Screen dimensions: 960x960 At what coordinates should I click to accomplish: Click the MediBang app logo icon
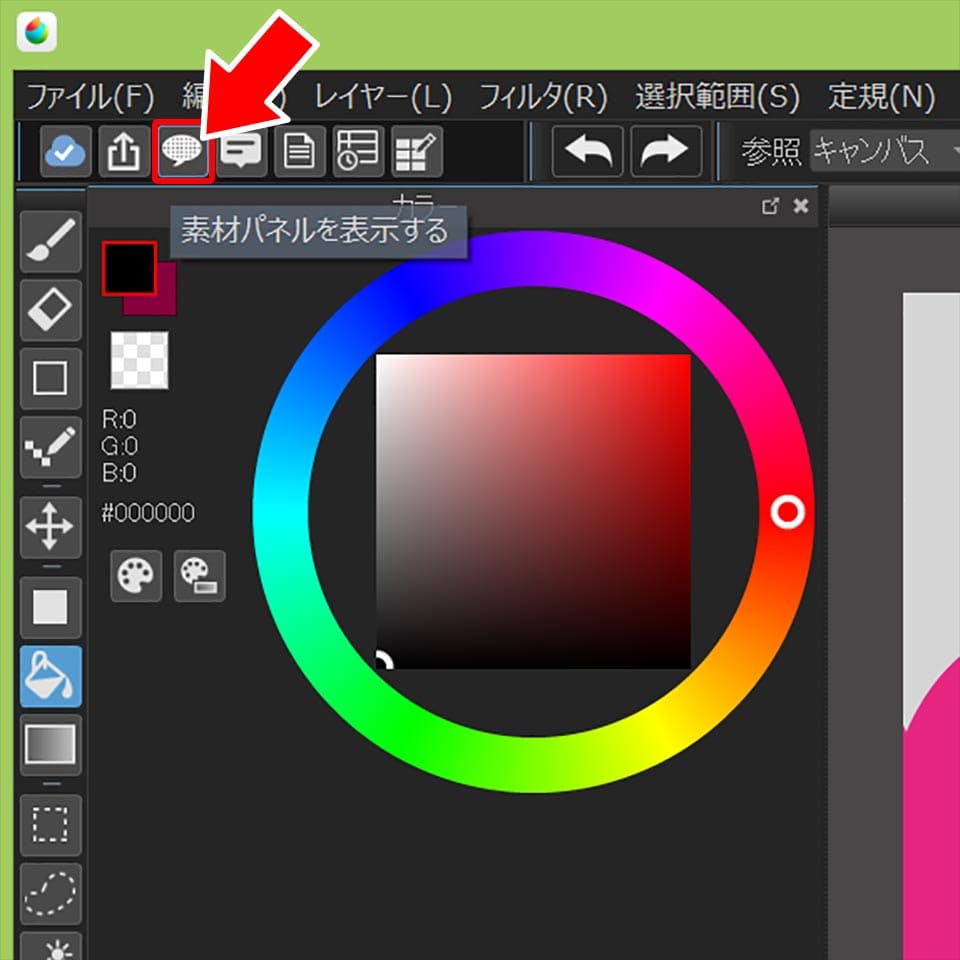pyautogui.click(x=37, y=32)
